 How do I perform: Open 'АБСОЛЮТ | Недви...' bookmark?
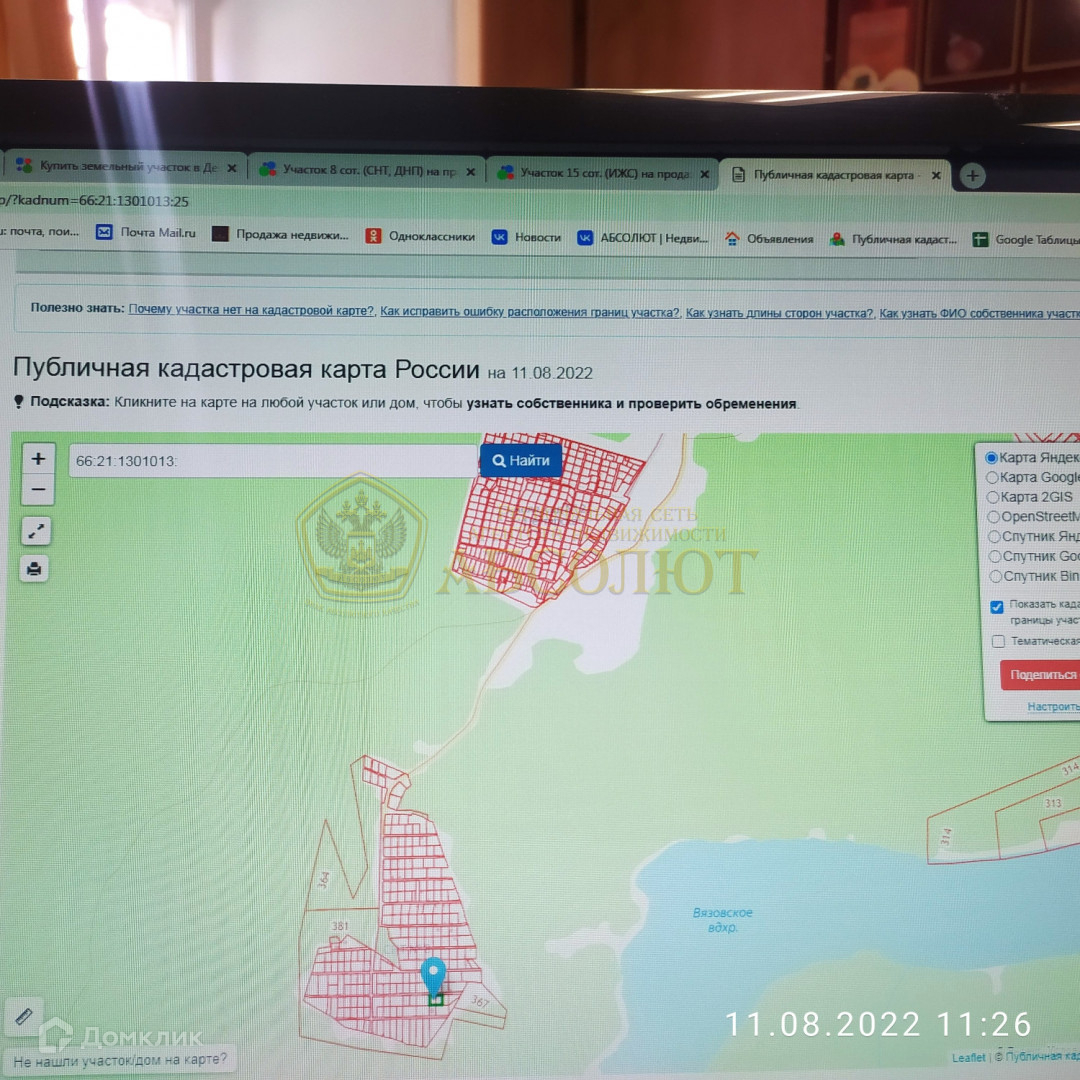tap(643, 238)
